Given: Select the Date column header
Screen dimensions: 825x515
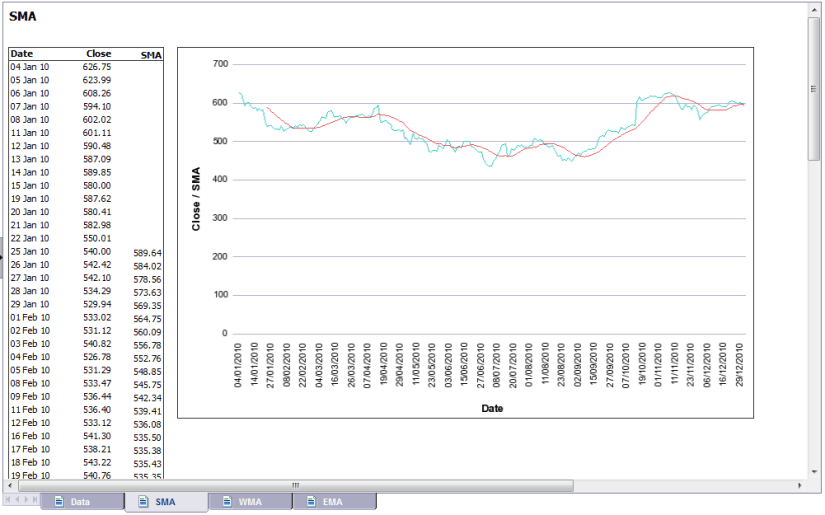Looking at the screenshot, I should point(22,54).
